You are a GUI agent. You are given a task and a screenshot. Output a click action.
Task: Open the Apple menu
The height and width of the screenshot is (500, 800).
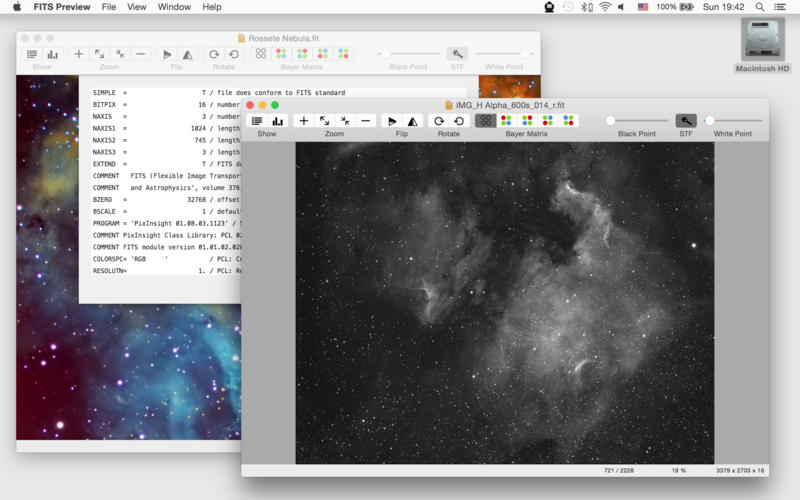[x=17, y=7]
